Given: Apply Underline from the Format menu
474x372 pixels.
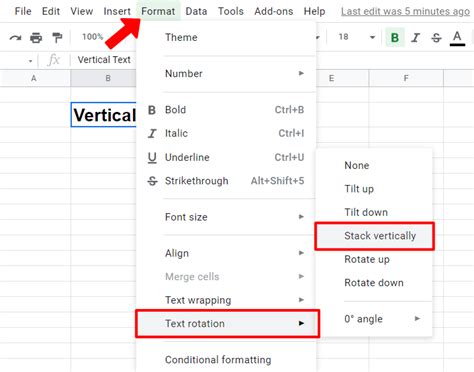Looking at the screenshot, I should (226, 157).
